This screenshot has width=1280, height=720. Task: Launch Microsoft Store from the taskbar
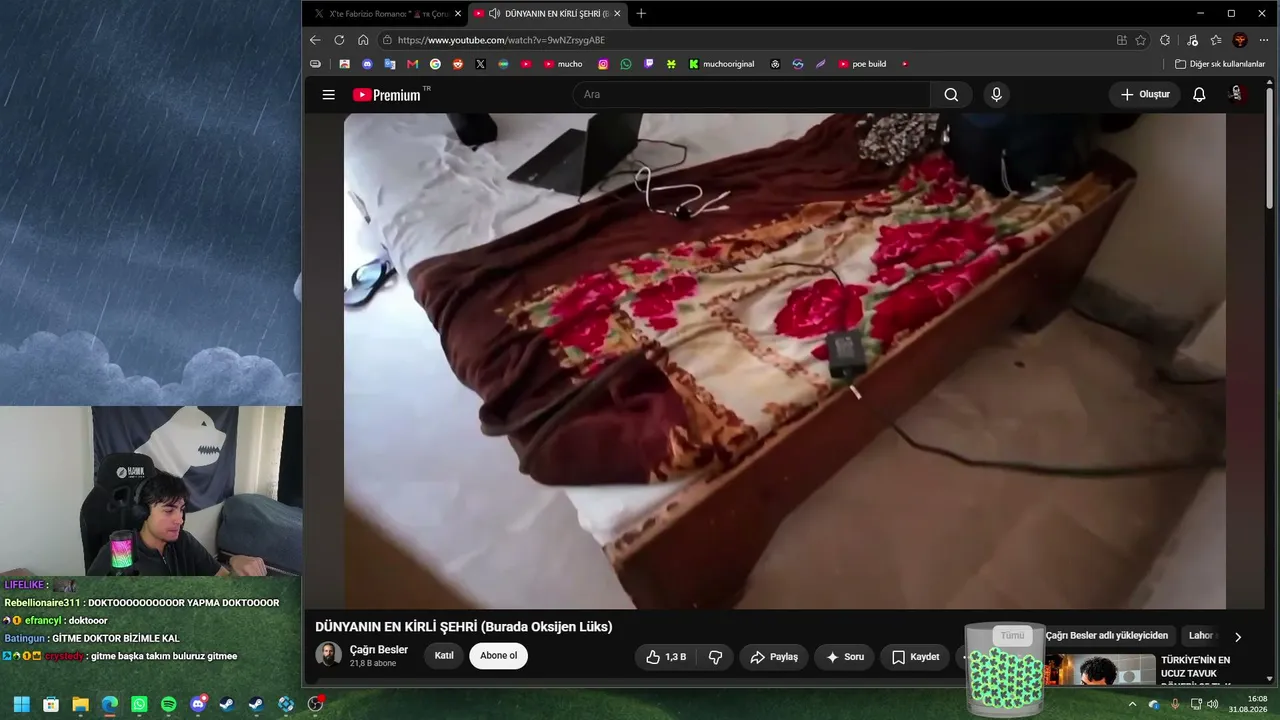51,704
